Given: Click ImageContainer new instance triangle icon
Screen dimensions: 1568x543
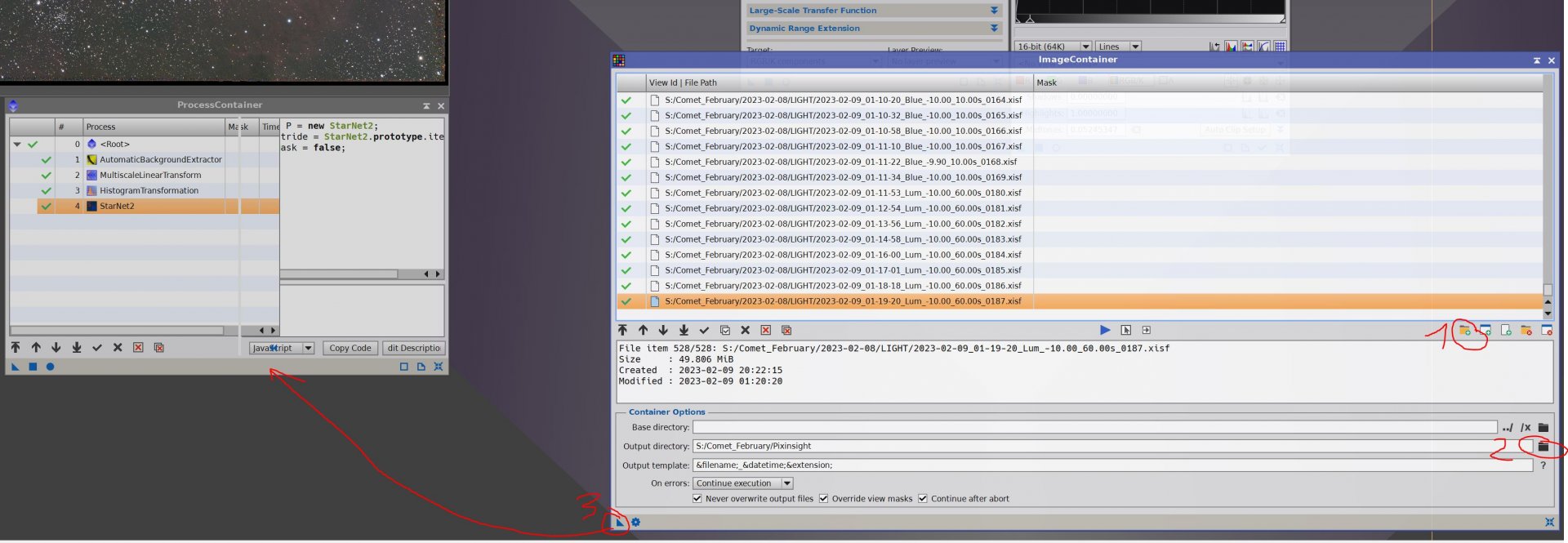Looking at the screenshot, I should pos(620,522).
